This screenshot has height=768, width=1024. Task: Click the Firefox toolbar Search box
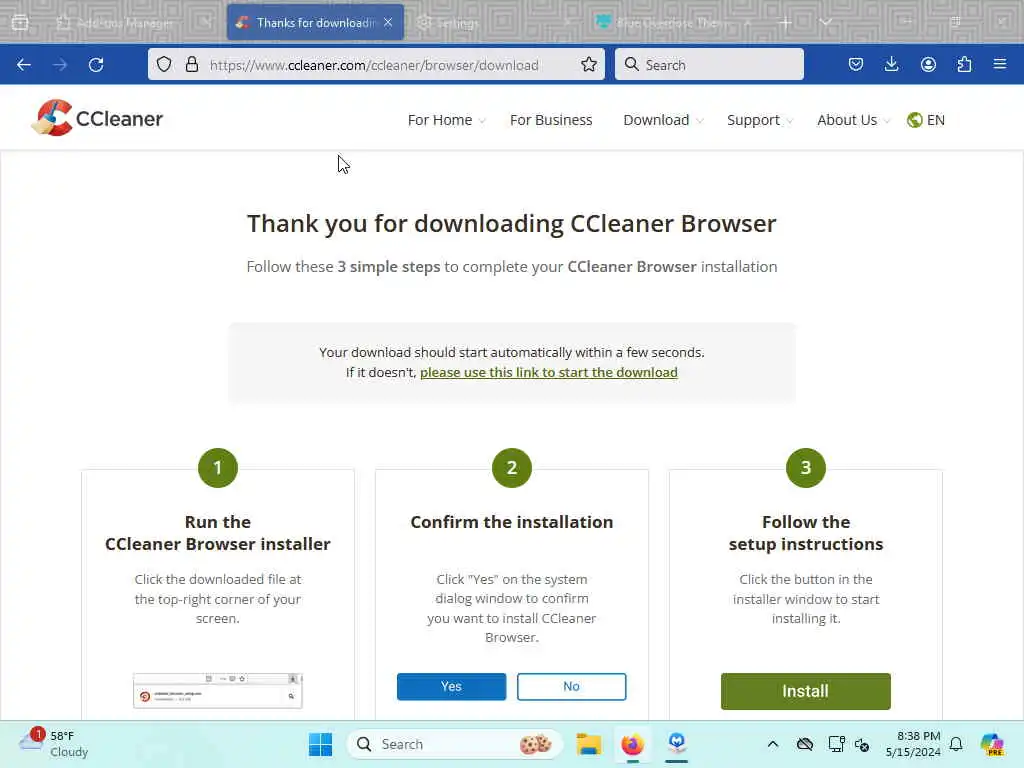pyautogui.click(x=709, y=65)
